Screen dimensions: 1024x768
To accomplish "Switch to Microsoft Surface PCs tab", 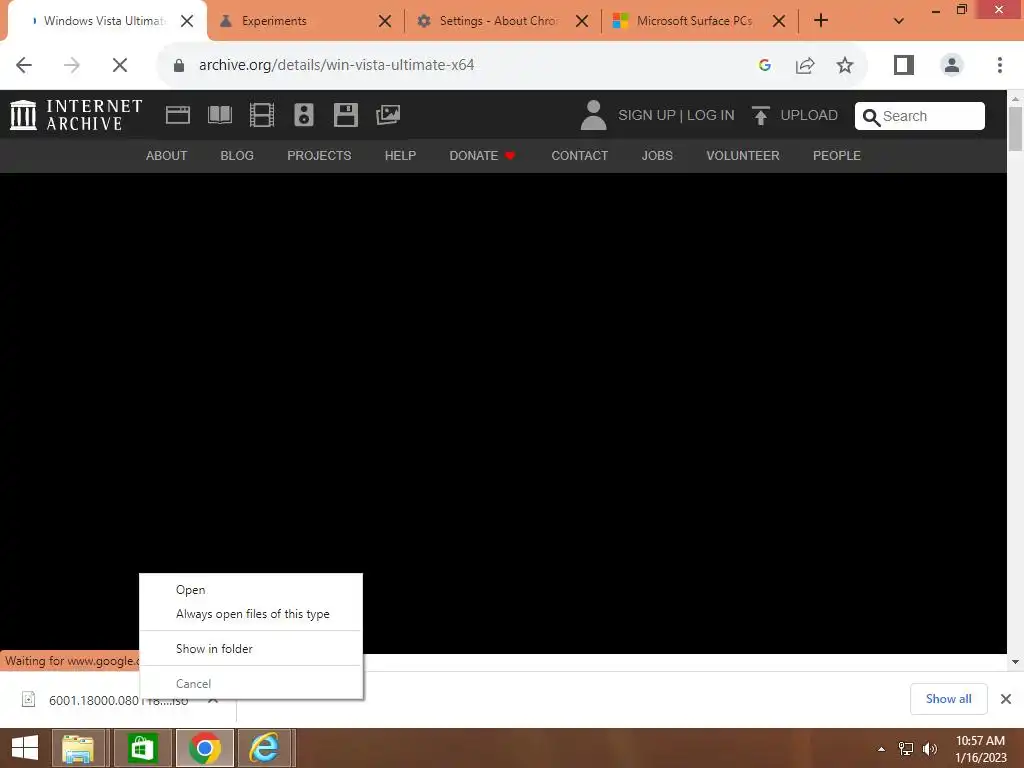I will click(699, 21).
